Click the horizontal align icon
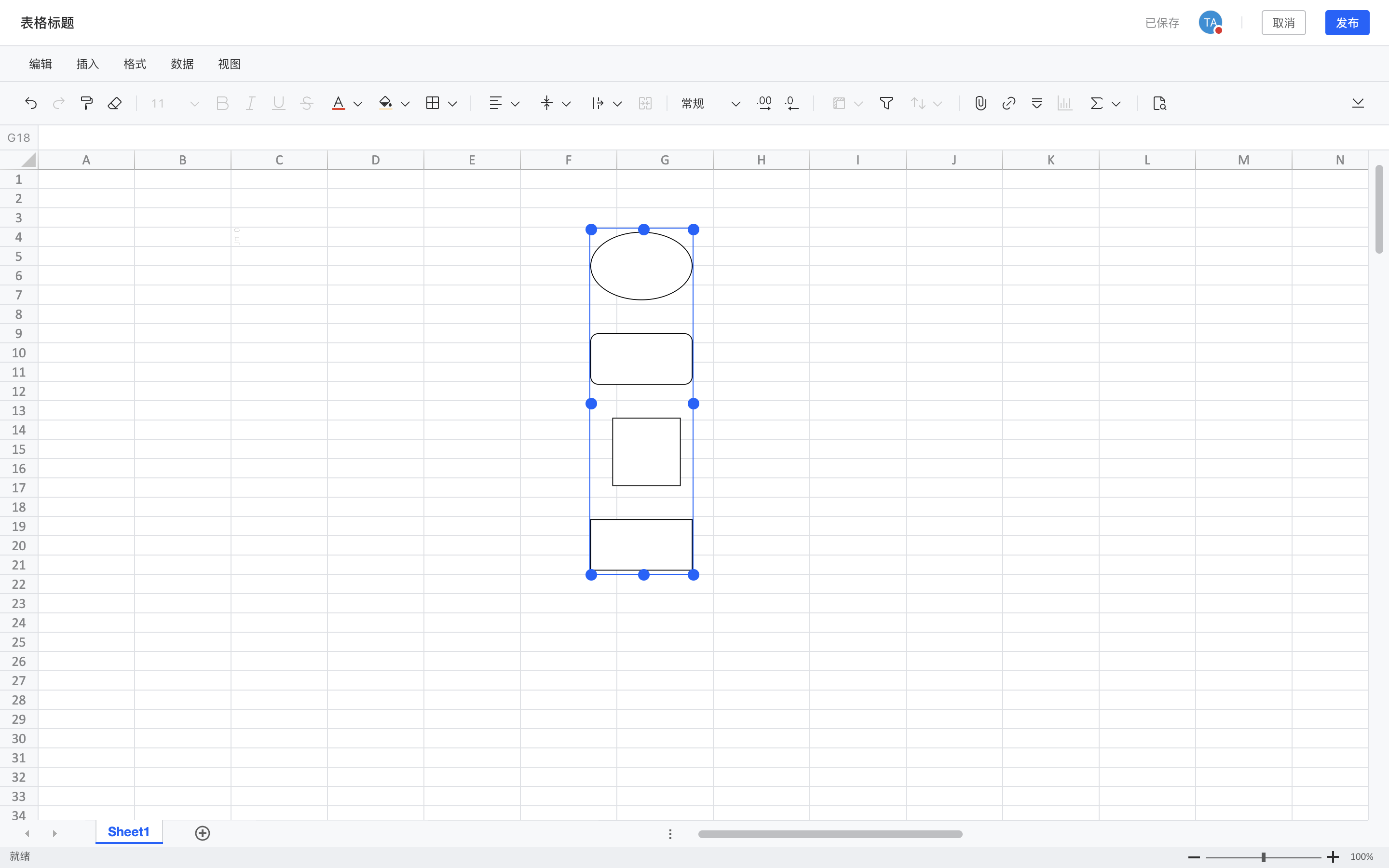1389x868 pixels. coord(495,103)
